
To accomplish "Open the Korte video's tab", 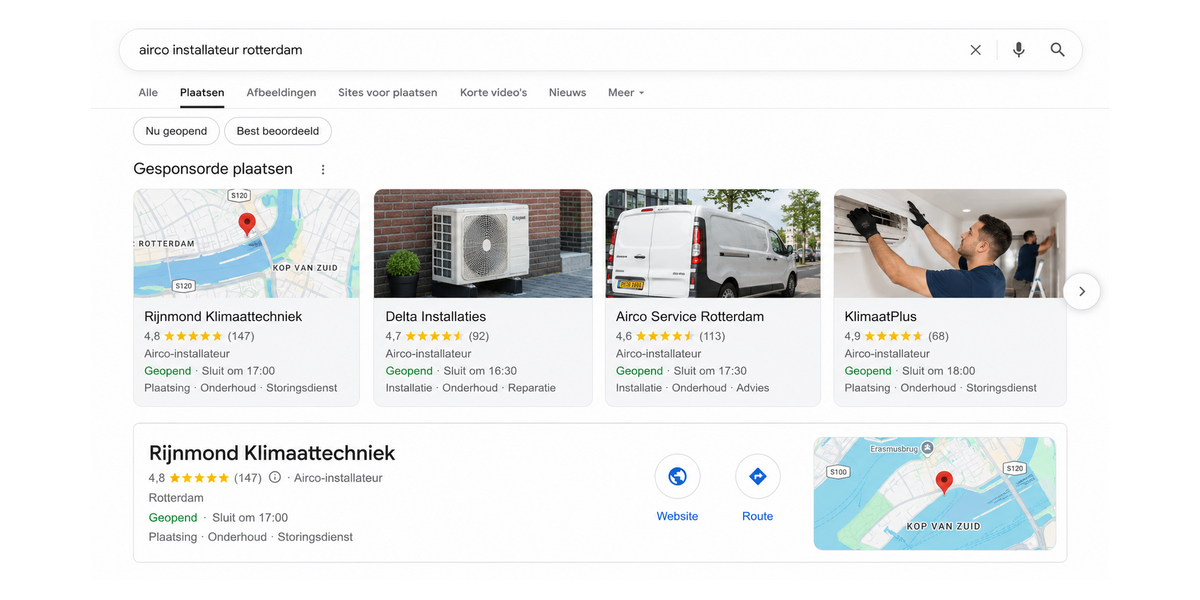I will pos(493,93).
